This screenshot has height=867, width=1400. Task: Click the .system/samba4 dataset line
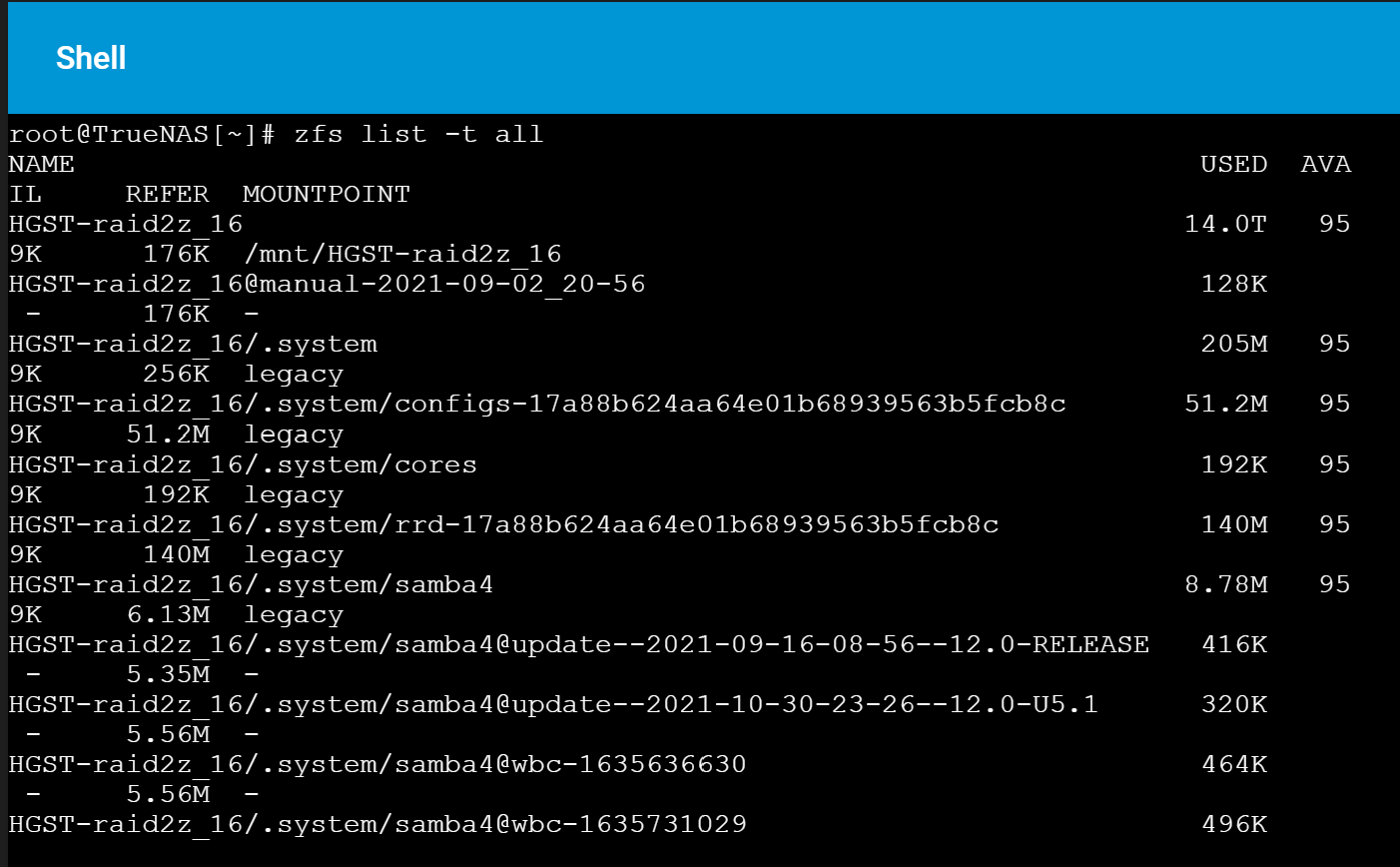point(252,584)
